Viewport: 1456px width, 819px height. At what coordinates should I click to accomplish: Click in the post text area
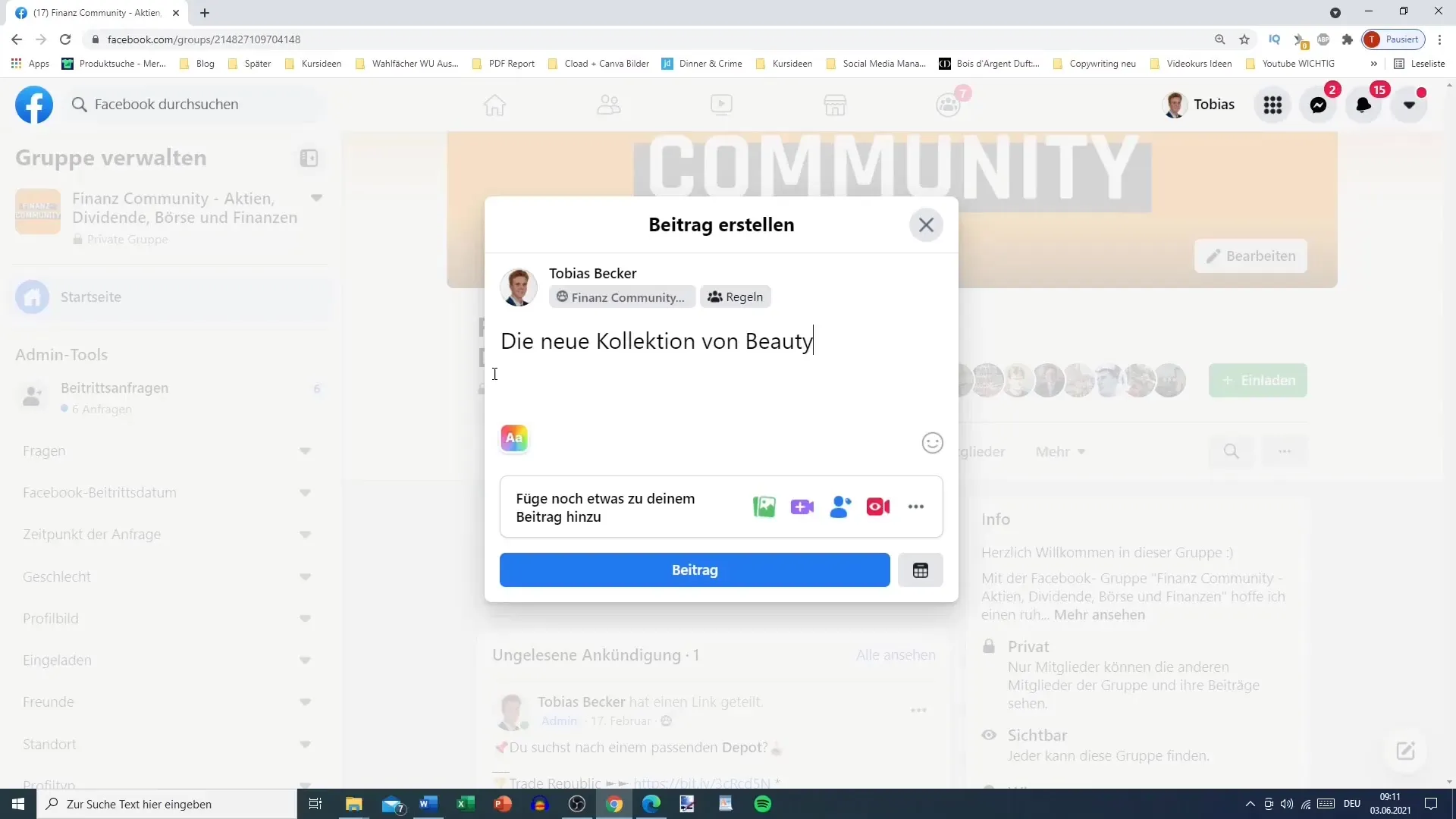720,341
